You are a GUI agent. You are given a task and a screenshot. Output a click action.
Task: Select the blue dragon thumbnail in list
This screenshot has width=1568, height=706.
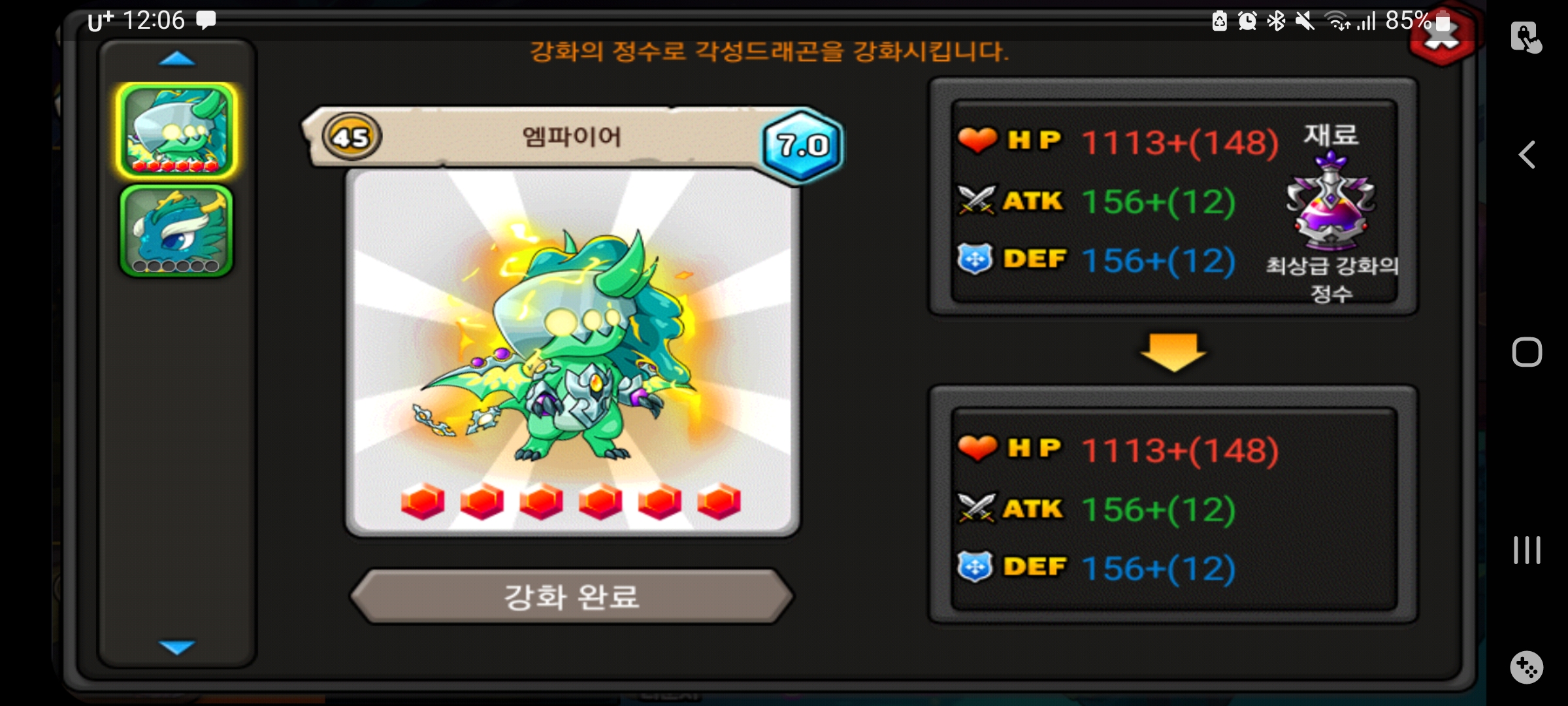[176, 231]
